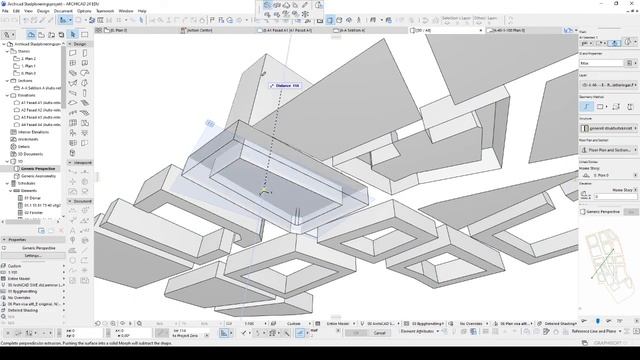The width and height of the screenshot is (640, 360).
Task: Click the Structure building material icon
Action: click(584, 128)
